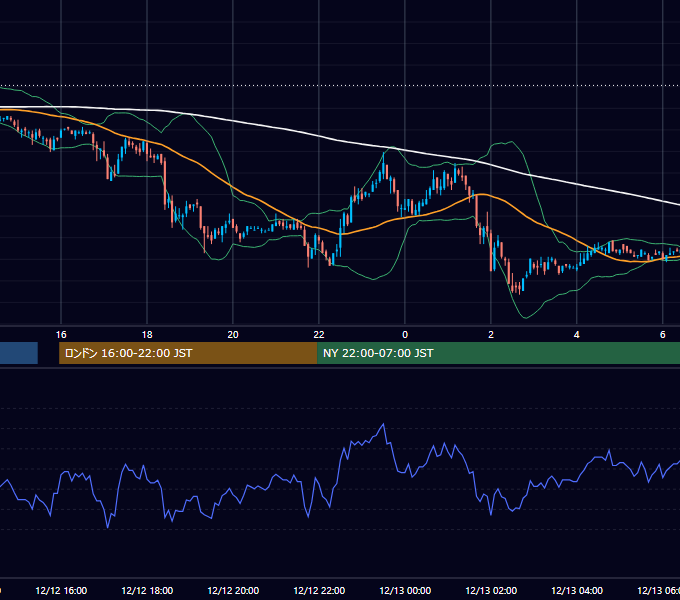Click the 12/12 16:00 date label

coord(61,590)
